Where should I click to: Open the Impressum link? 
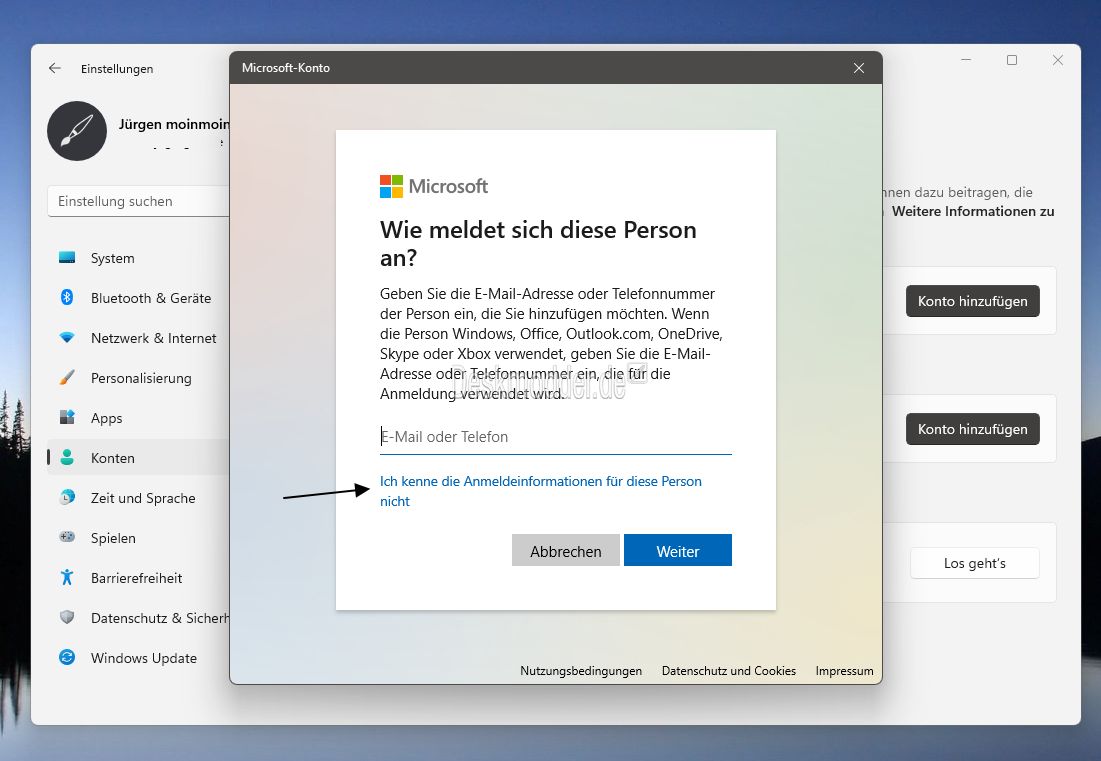(844, 670)
